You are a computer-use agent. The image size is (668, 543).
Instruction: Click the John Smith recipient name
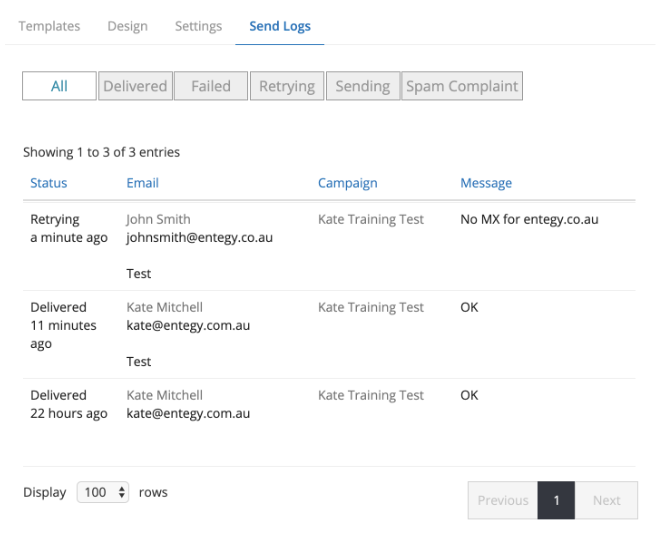click(158, 219)
